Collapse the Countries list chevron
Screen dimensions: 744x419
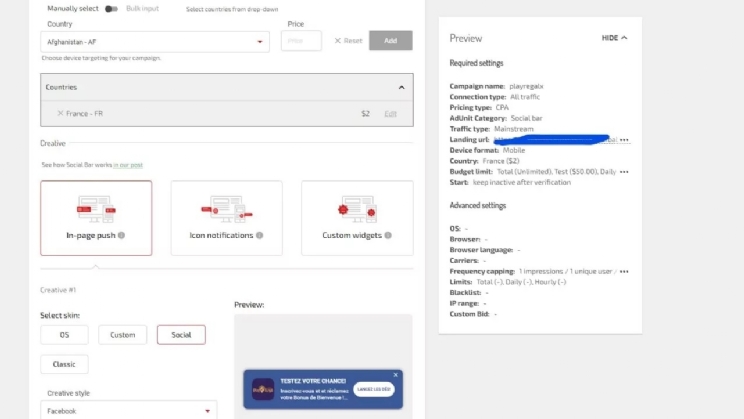pos(402,87)
